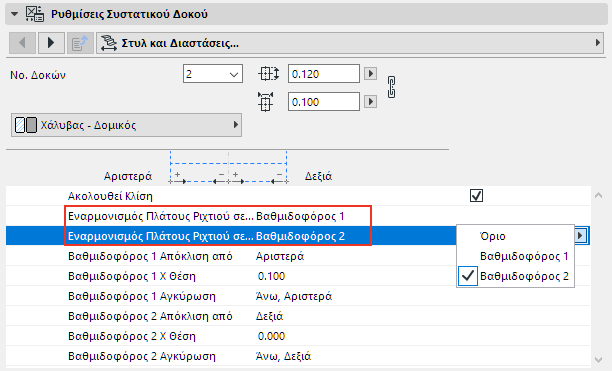Click the page list icon button
Viewport: 612px width, 371px height.
click(x=80, y=43)
